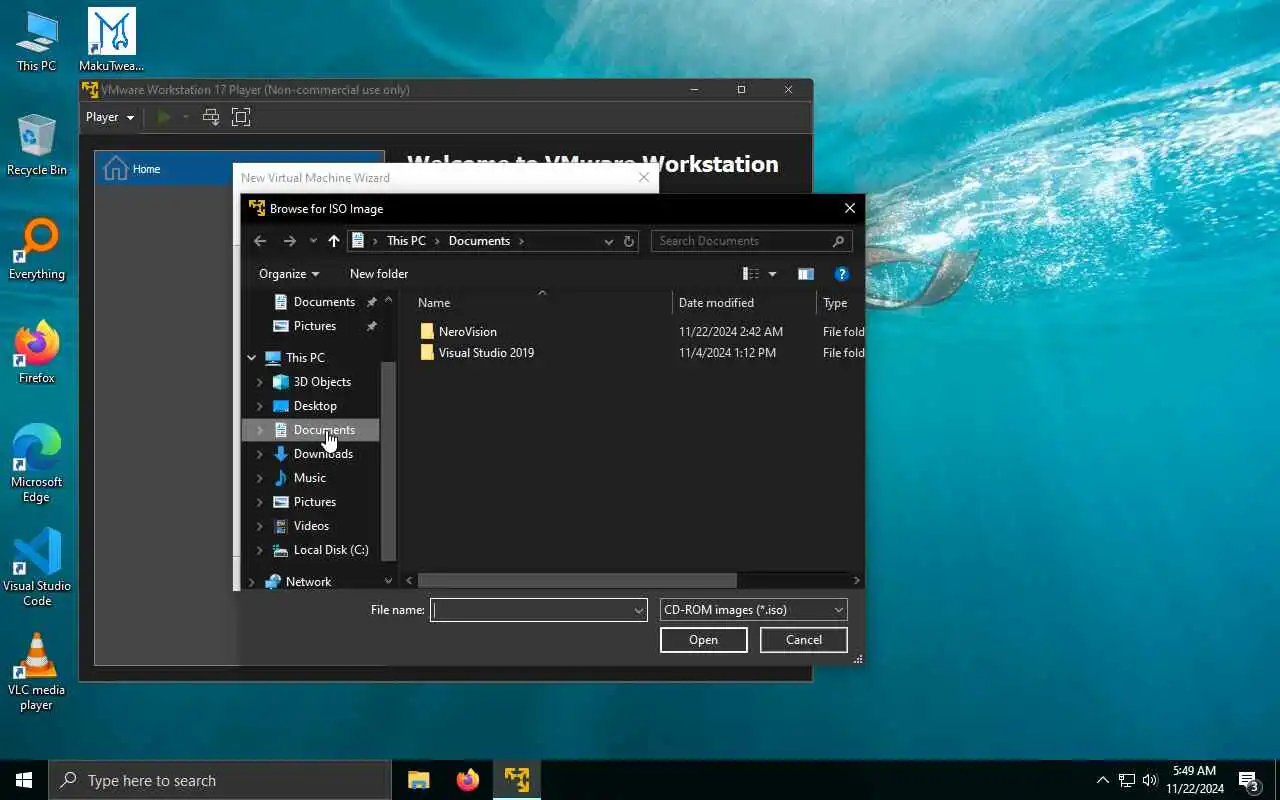Click in the File name field
1280x800 pixels.
539,610
